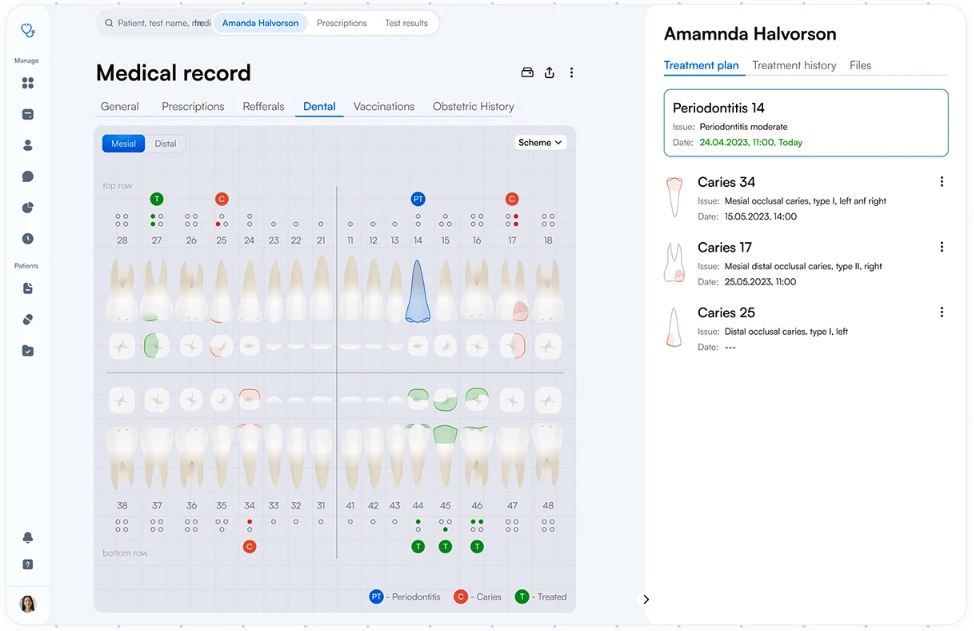Select the clock history icon in sidebar
This screenshot has height=631, width=974.
(27, 238)
